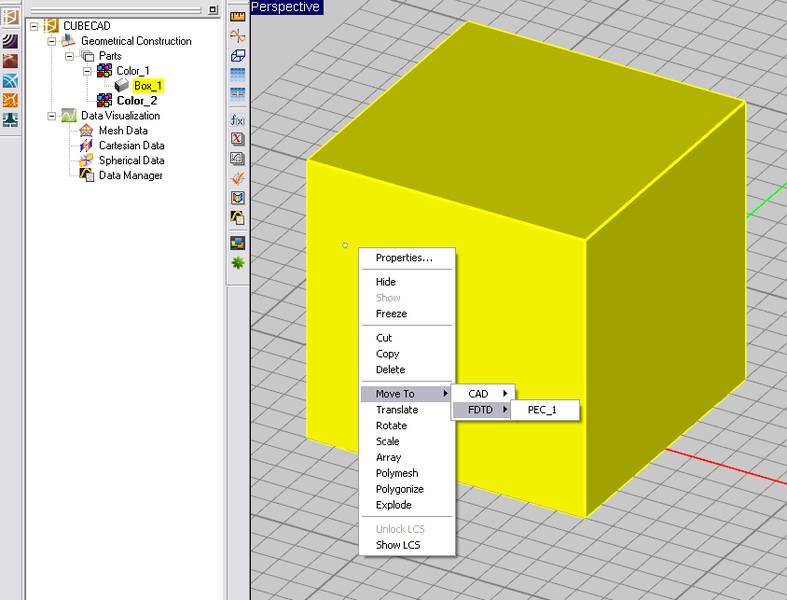Select Spherical Data in the tree
Image resolution: width=787 pixels, height=600 pixels.
(131, 161)
